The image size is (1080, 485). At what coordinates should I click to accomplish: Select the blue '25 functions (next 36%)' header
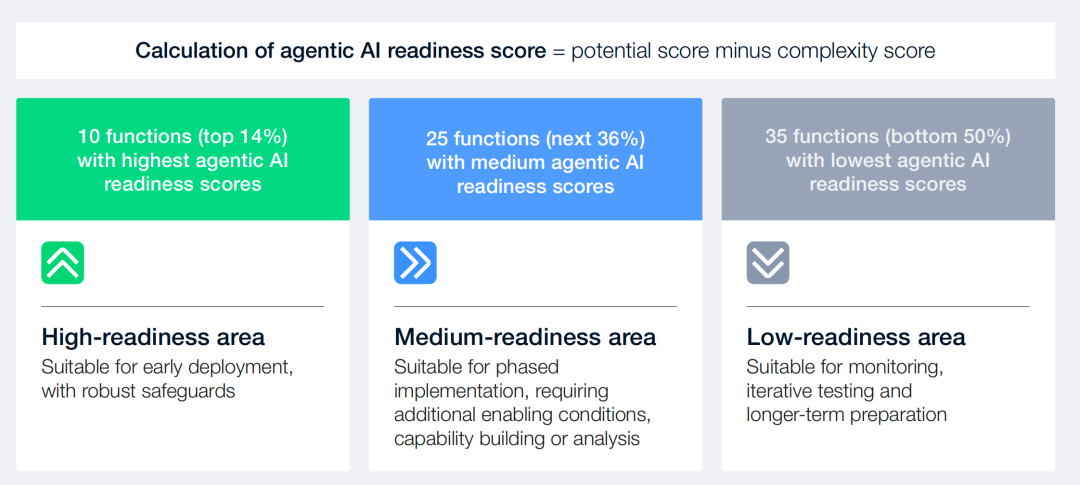click(535, 159)
